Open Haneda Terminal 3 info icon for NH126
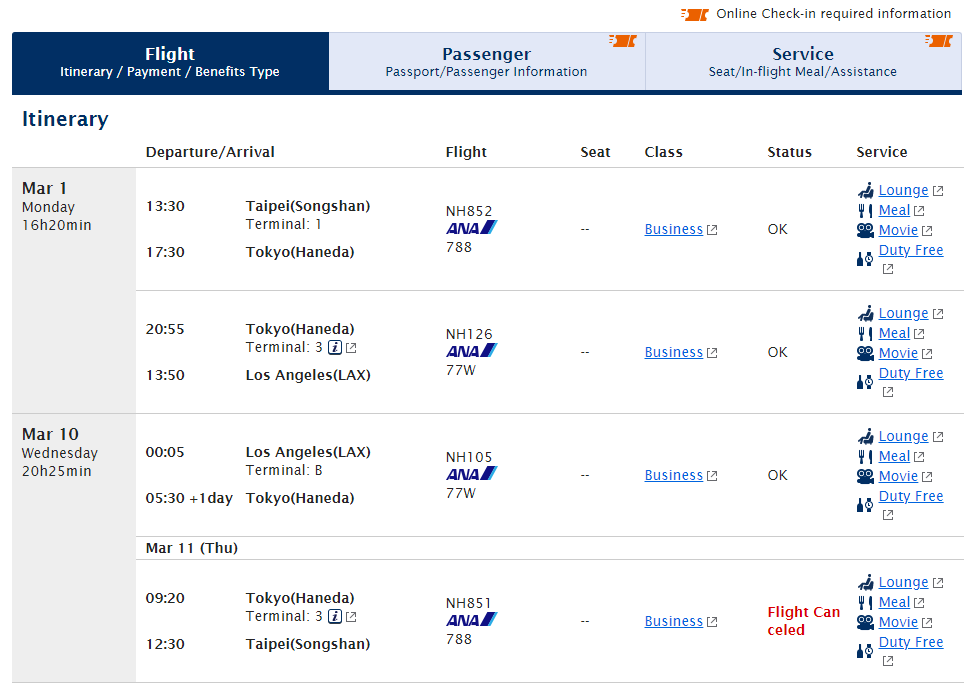The height and width of the screenshot is (698, 977). click(335, 347)
